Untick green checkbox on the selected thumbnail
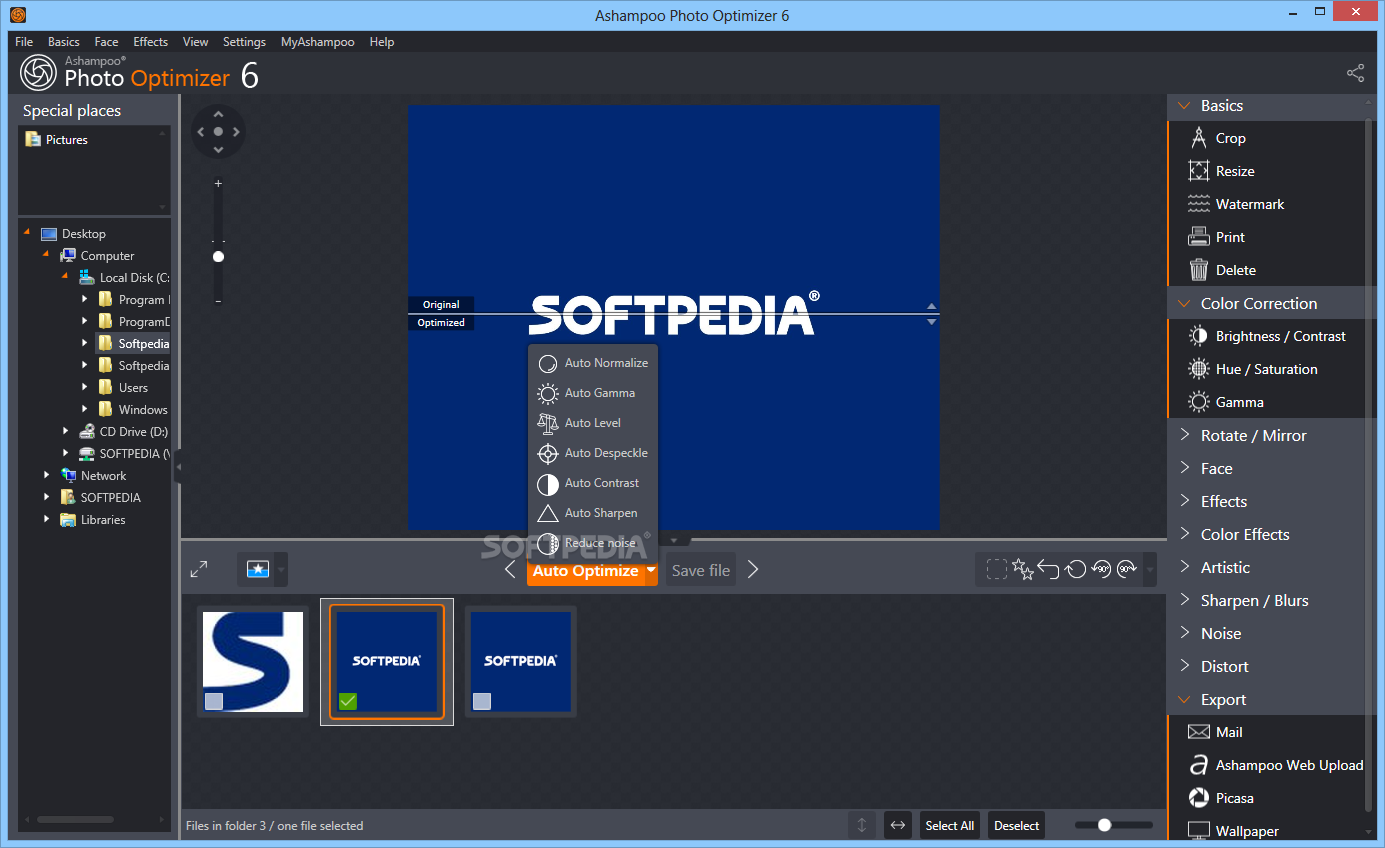 click(x=347, y=702)
